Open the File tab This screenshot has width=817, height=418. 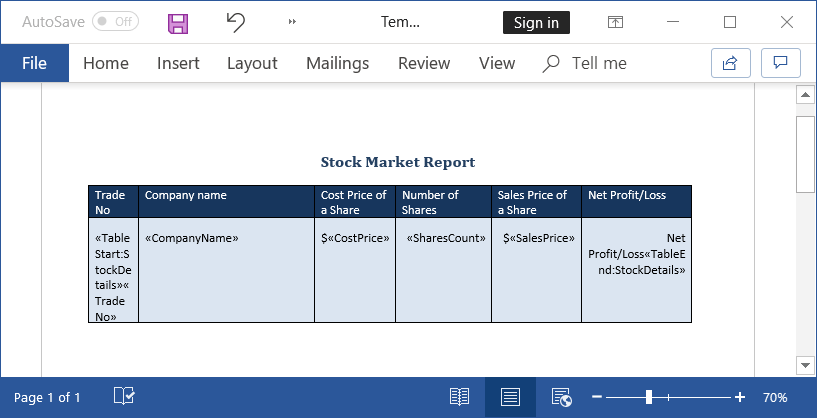[x=34, y=63]
